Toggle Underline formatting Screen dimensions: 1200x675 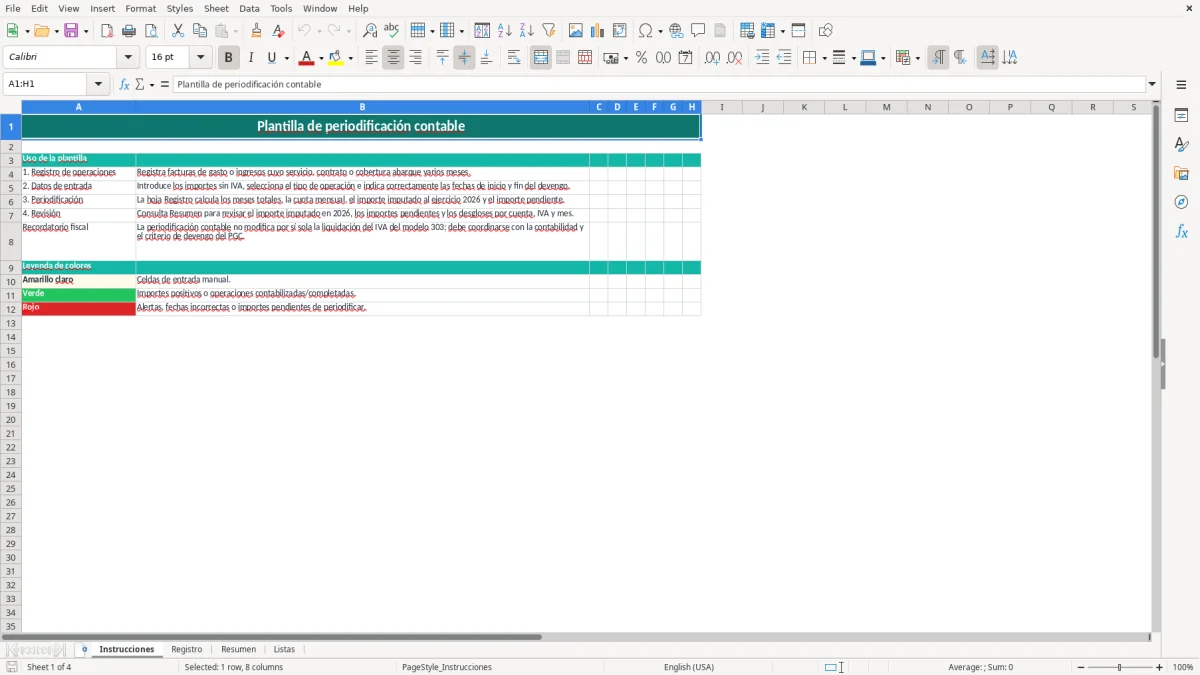tap(271, 58)
